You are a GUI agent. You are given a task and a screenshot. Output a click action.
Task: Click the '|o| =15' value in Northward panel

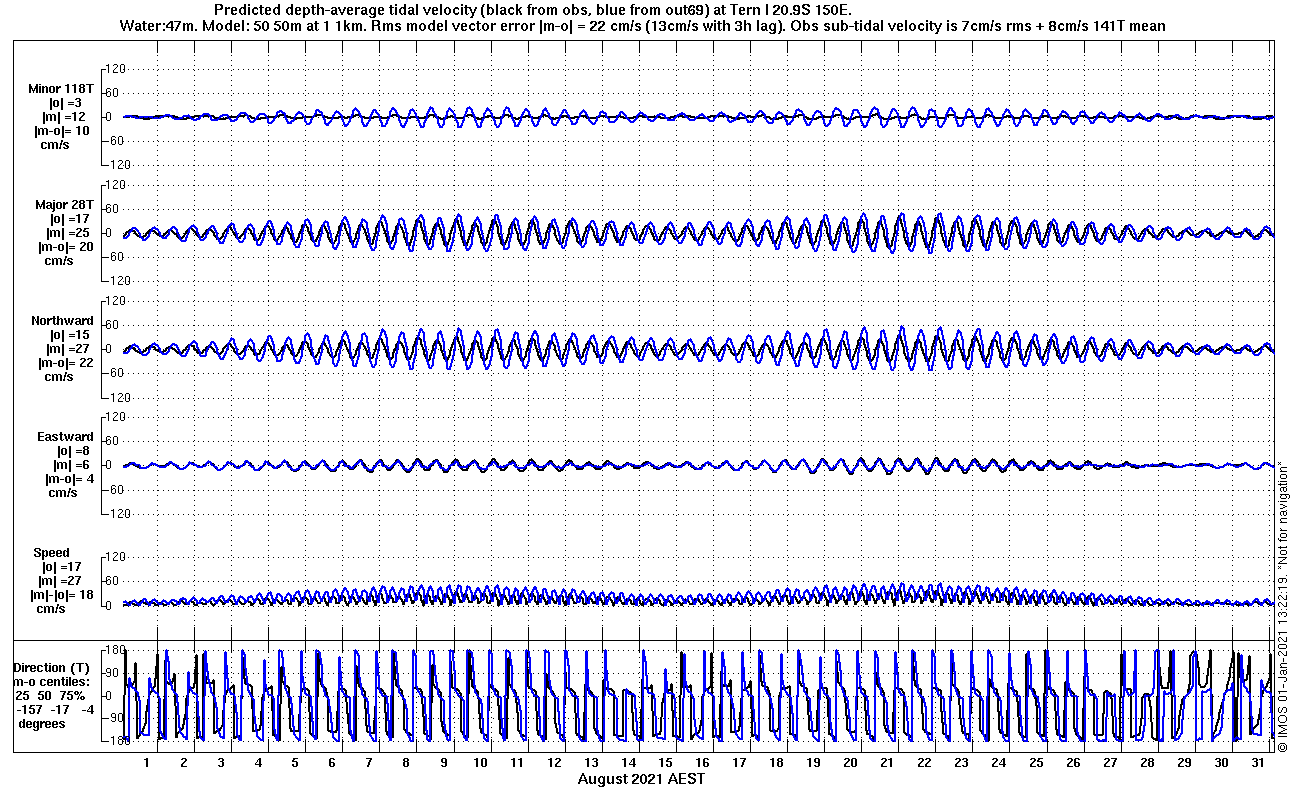click(70, 335)
